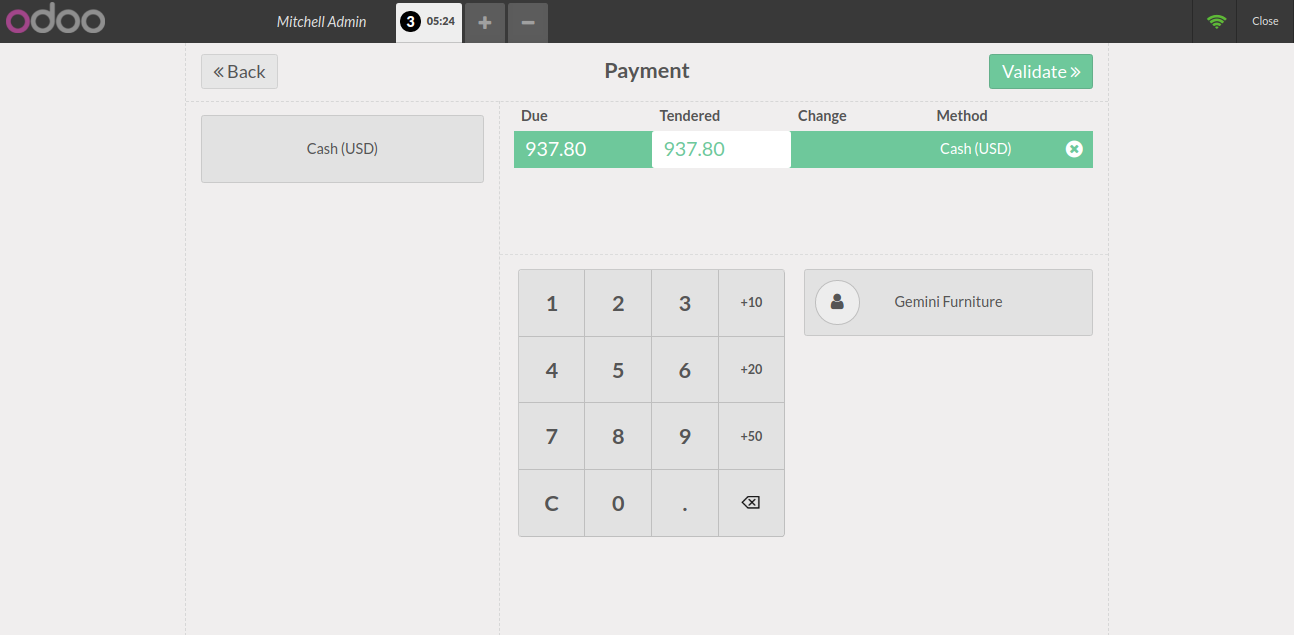Select order tab number 3
Screen dimensions: 1294x635
coord(429,21)
